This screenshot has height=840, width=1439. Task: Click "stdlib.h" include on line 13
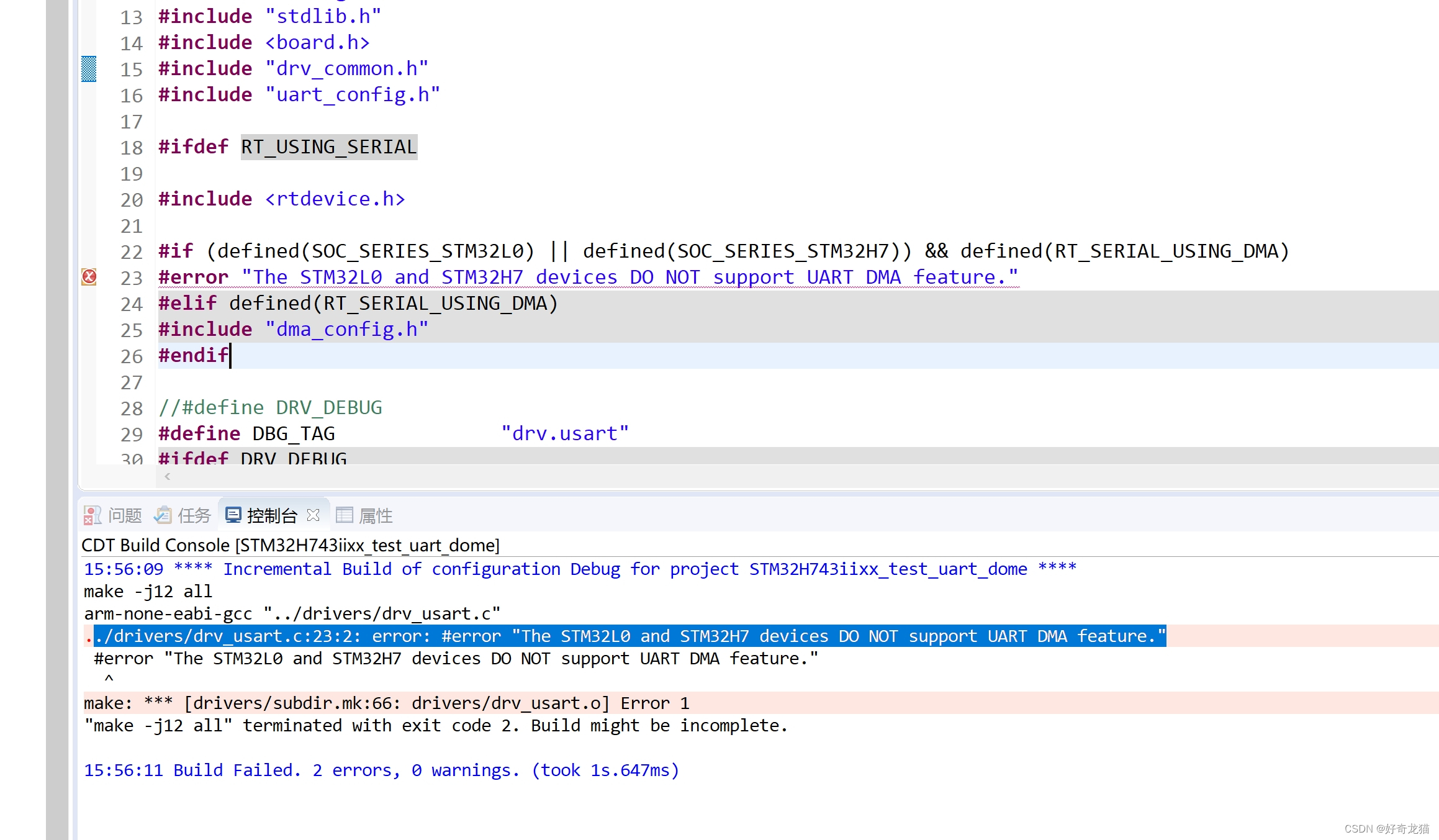click(323, 16)
